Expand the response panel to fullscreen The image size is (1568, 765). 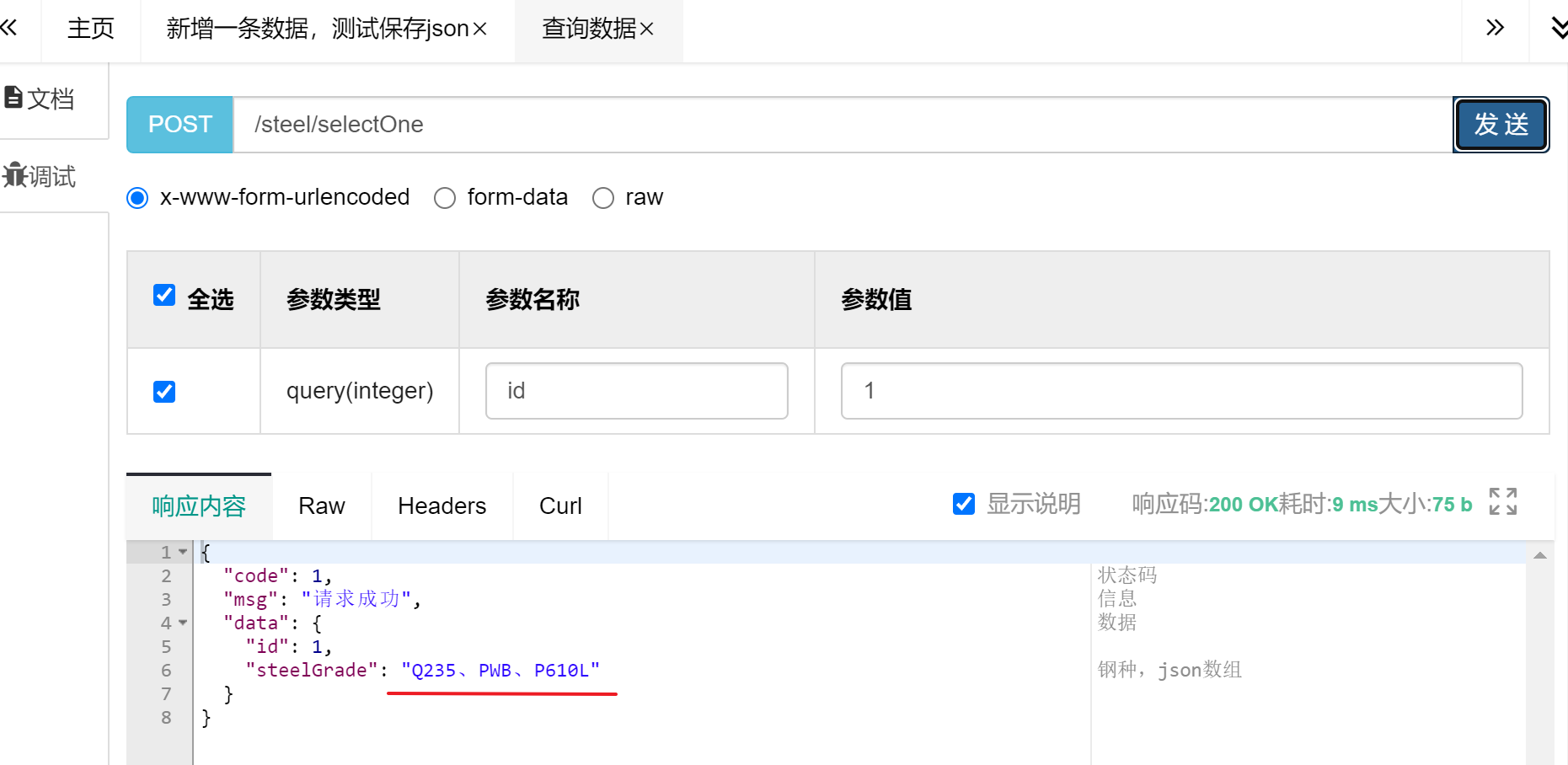(x=1505, y=503)
